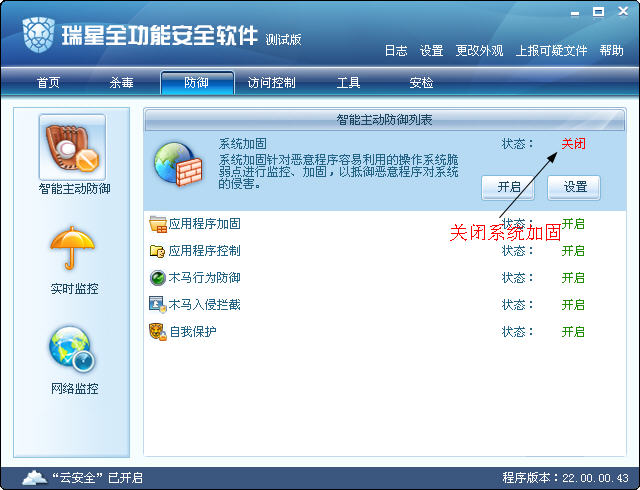640x490 pixels.
Task: Minimize the Rising security window
Action: tap(575, 13)
